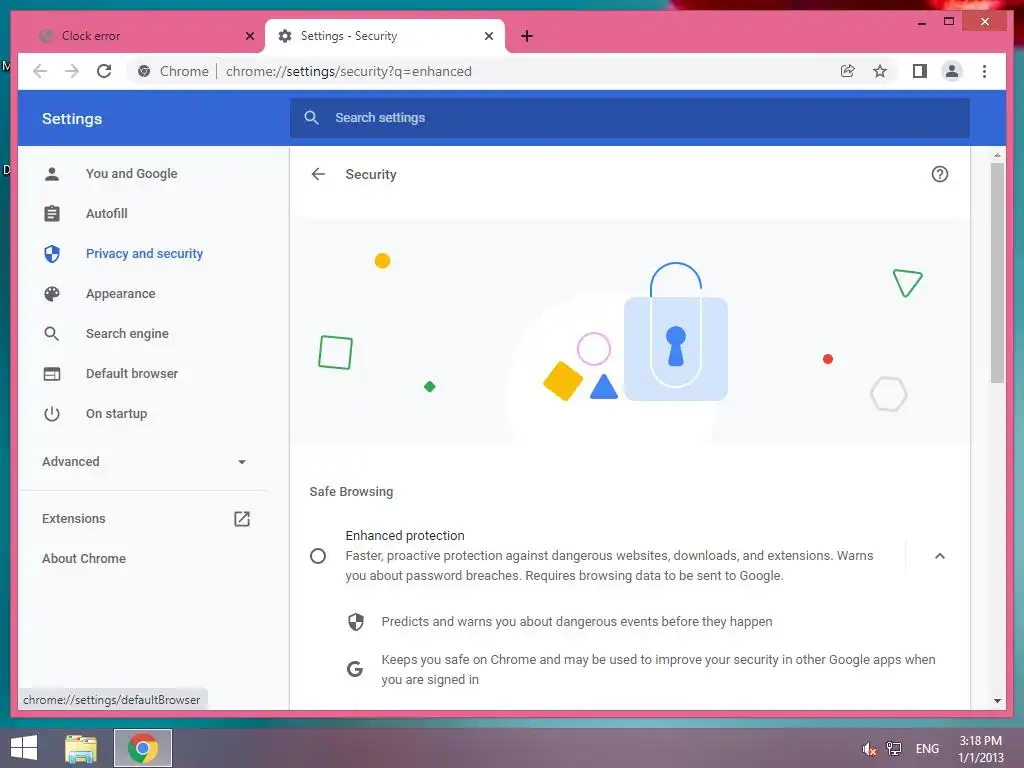1024x768 pixels.
Task: Click the ENG language indicator
Action: coord(927,749)
